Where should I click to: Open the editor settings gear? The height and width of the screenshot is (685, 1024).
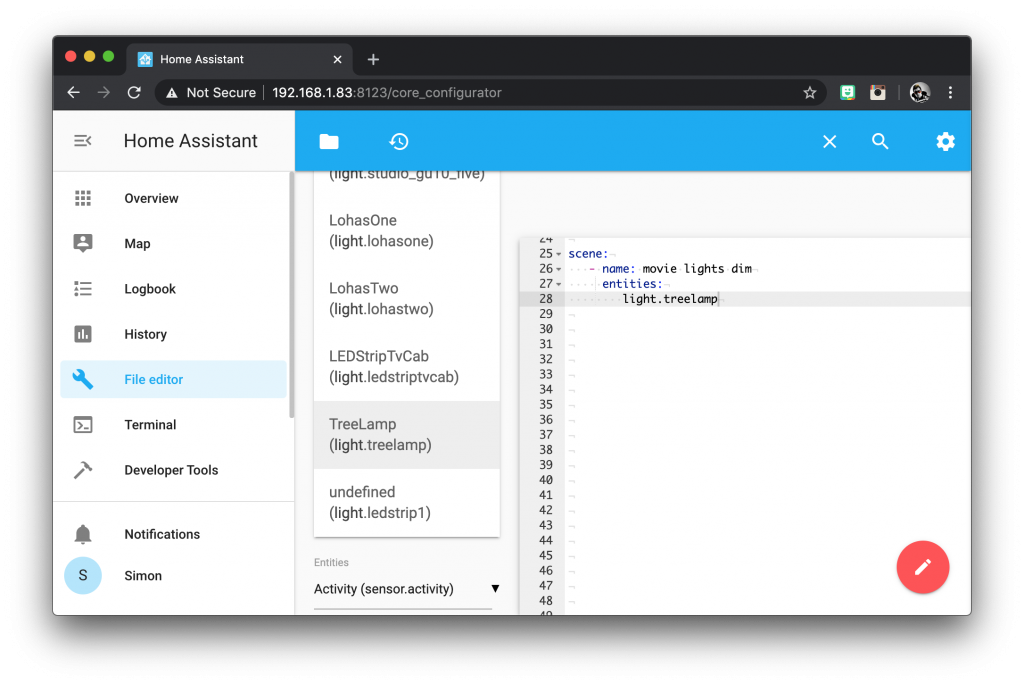click(945, 141)
